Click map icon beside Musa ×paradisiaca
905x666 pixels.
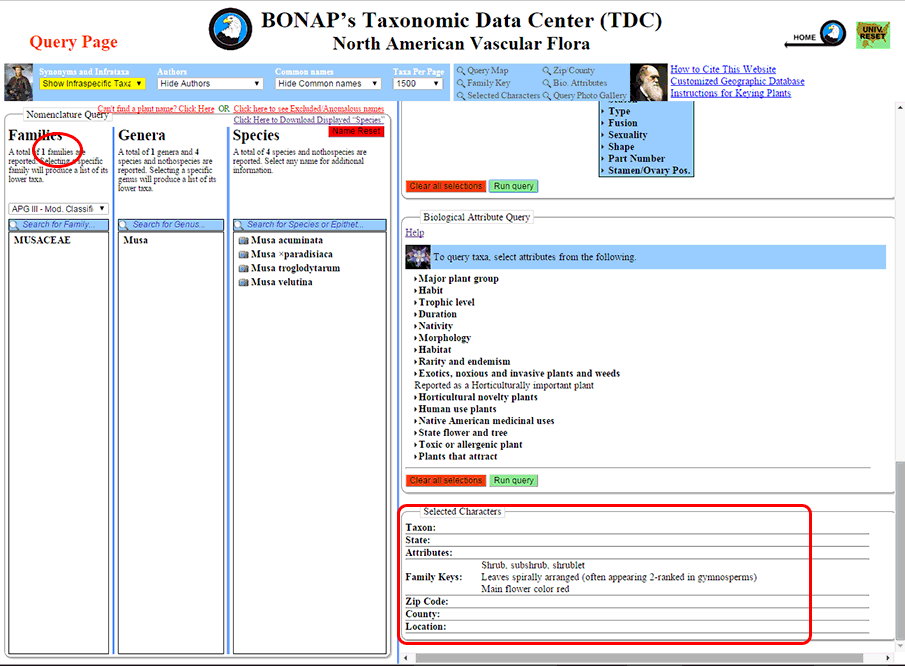point(244,255)
